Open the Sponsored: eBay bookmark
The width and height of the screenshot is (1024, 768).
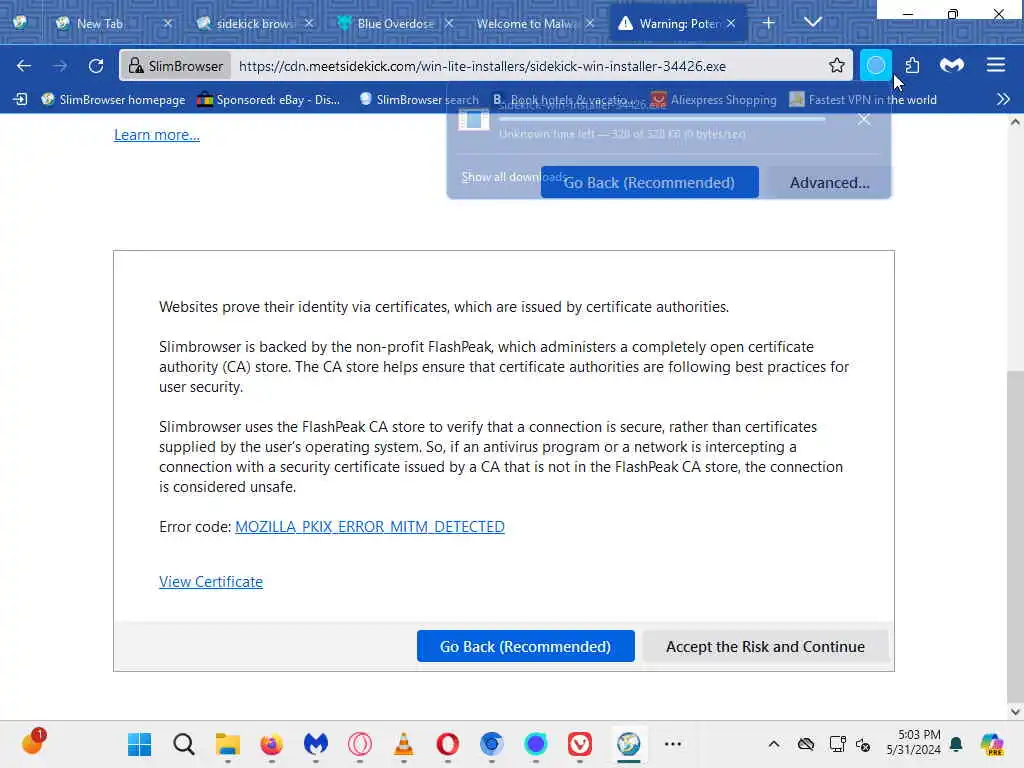[x=268, y=99]
